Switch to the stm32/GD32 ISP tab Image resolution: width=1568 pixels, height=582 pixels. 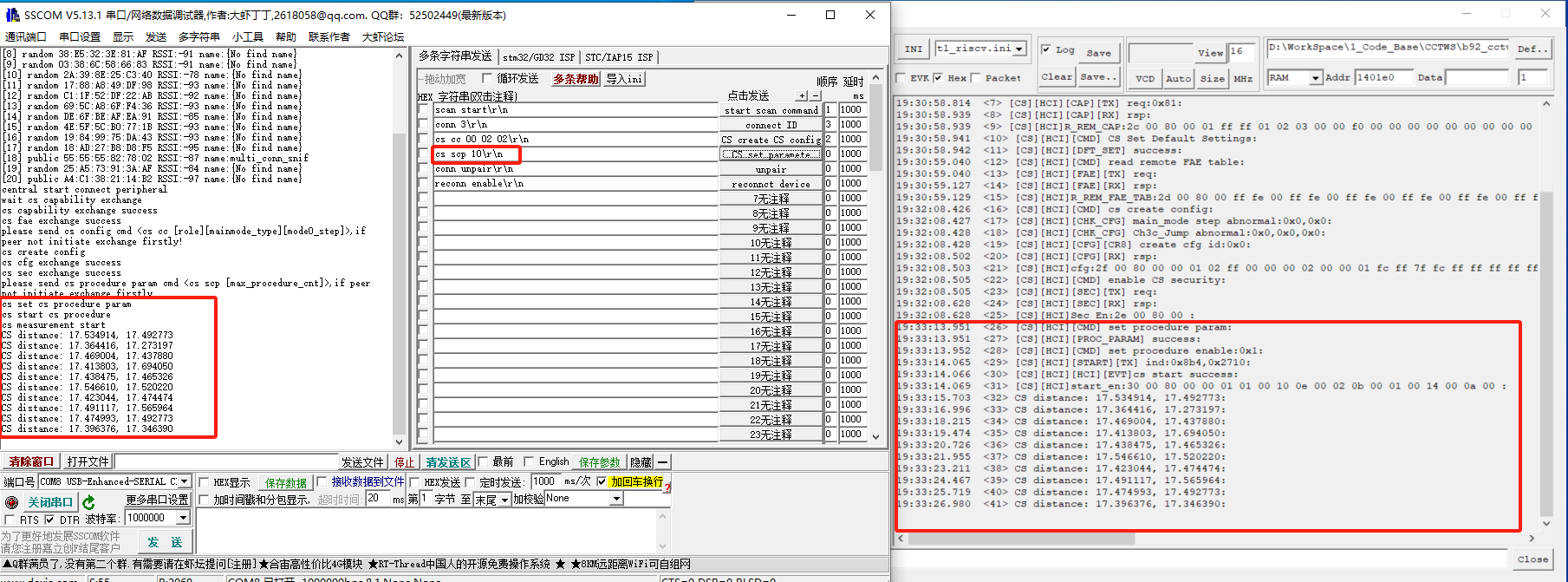coord(538,57)
